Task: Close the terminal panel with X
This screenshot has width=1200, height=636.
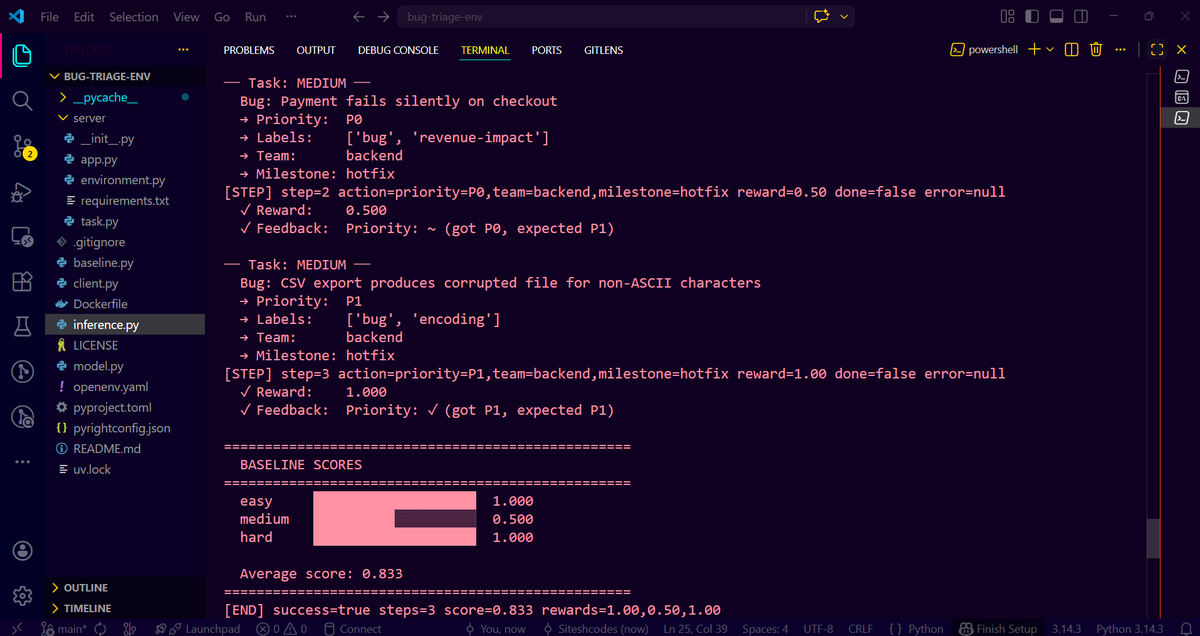Action: click(x=1181, y=50)
